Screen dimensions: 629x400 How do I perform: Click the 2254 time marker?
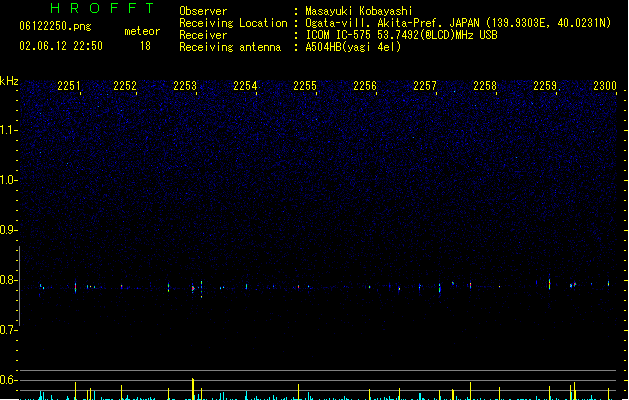(x=245, y=86)
